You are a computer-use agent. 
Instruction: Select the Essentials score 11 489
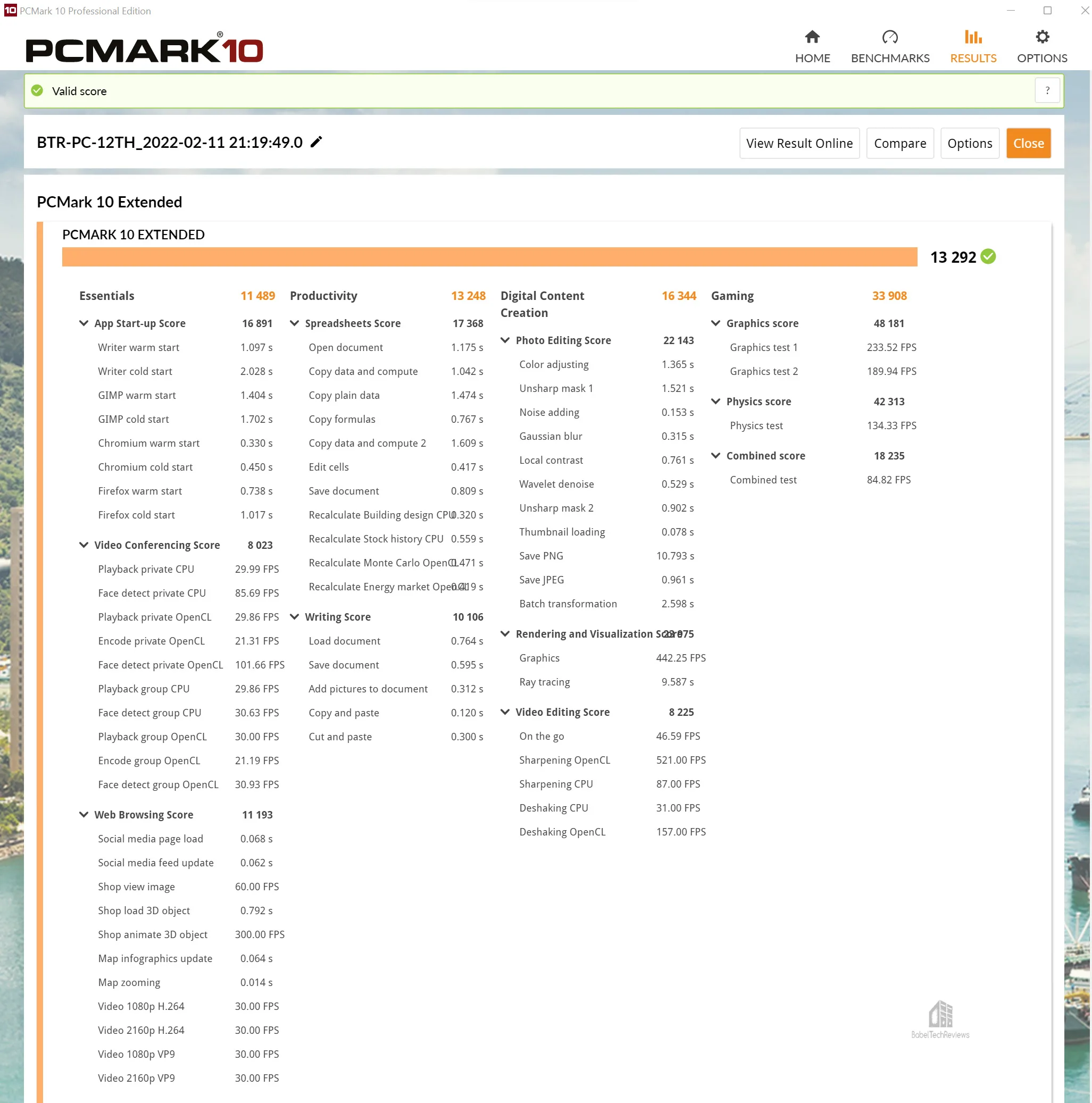pyautogui.click(x=257, y=296)
